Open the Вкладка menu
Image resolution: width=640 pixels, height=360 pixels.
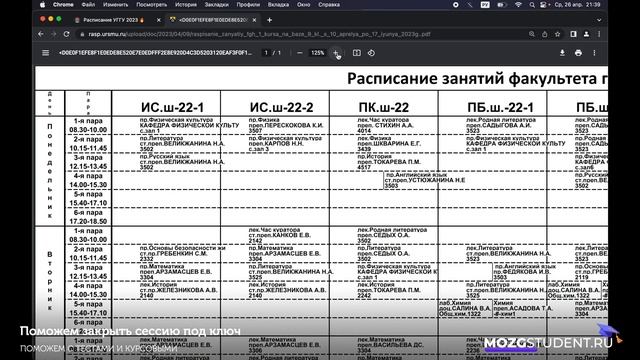278,5
